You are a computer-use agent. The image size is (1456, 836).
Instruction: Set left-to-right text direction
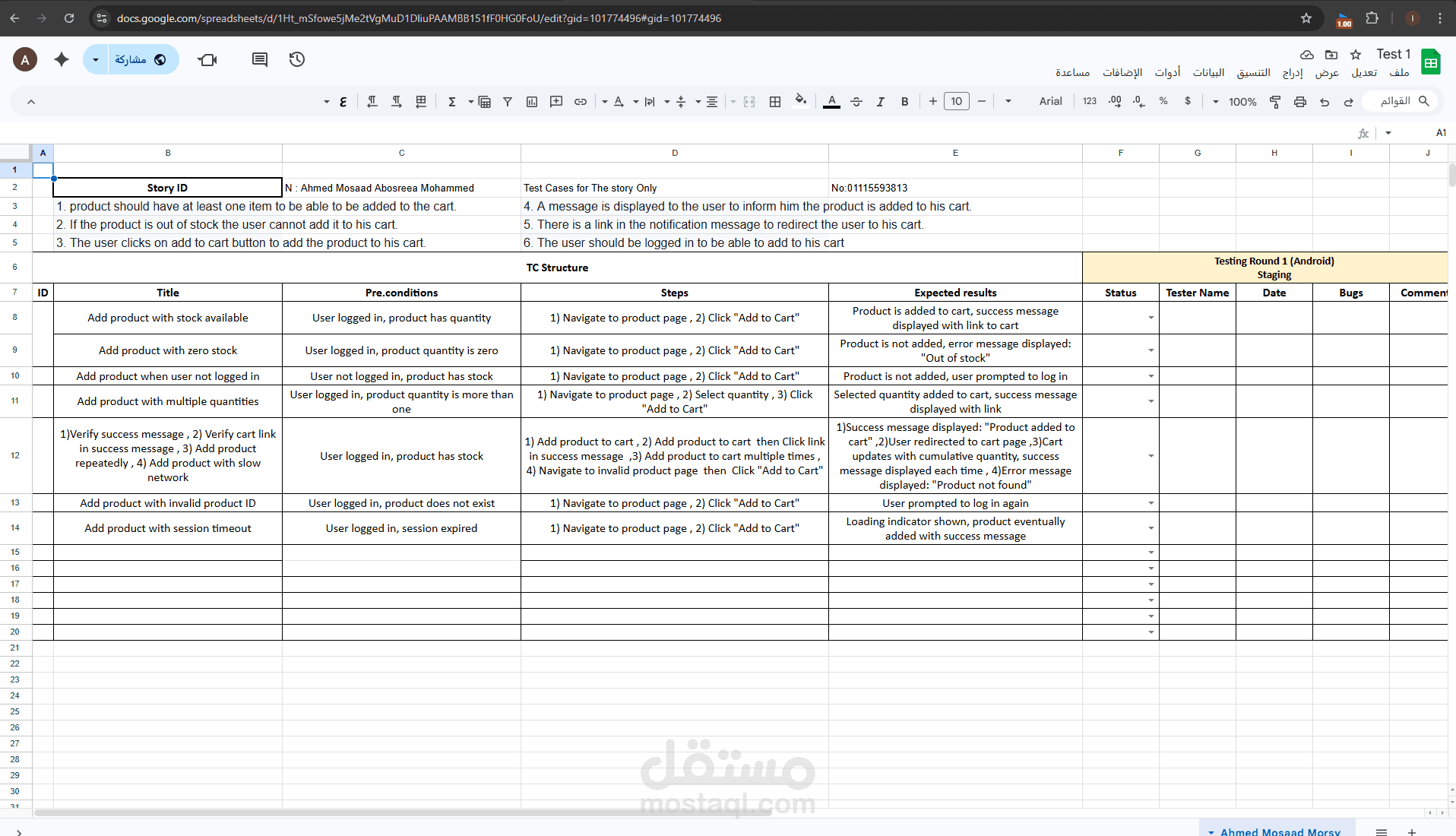[397, 102]
